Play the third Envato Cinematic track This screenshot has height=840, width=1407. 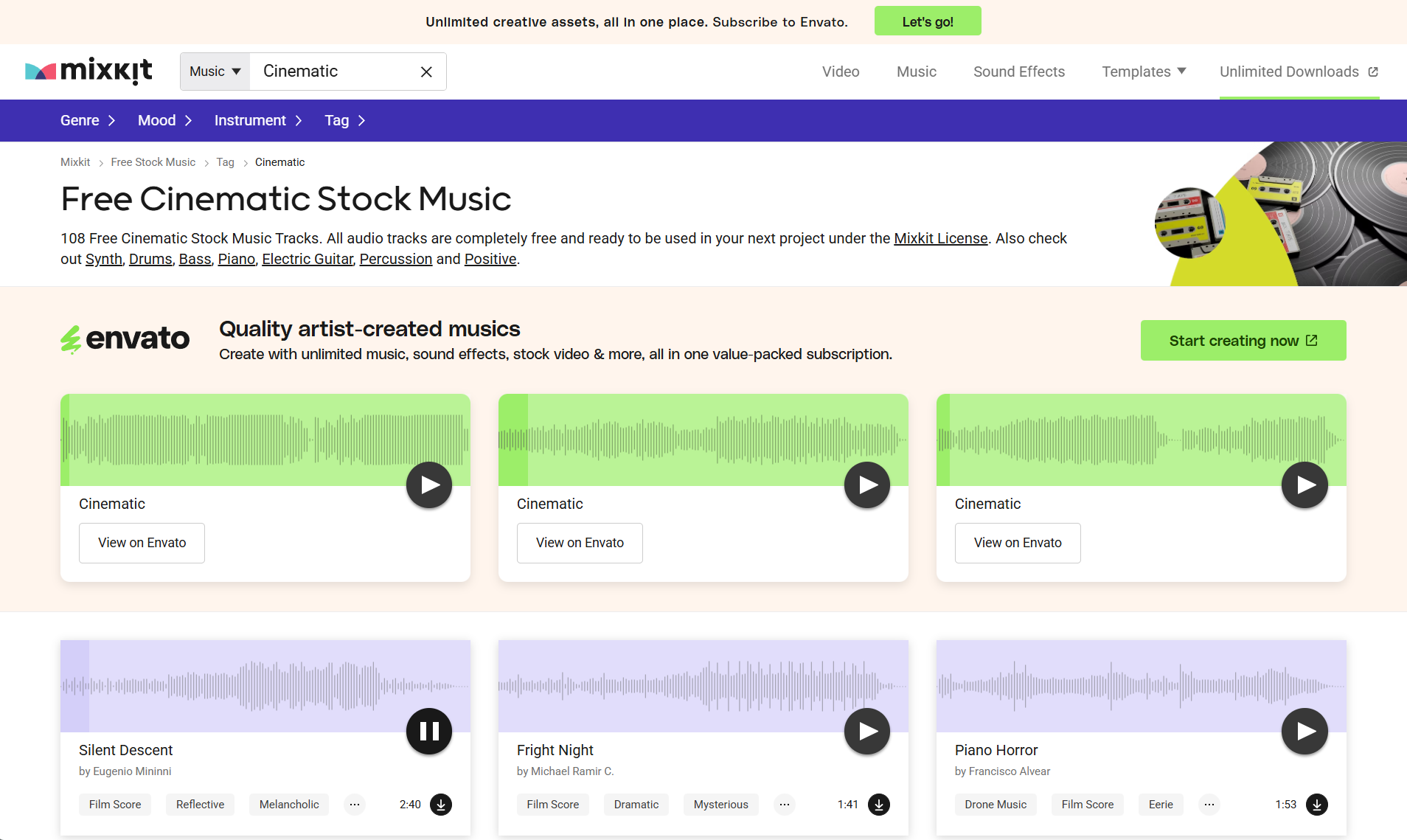pyautogui.click(x=1305, y=485)
